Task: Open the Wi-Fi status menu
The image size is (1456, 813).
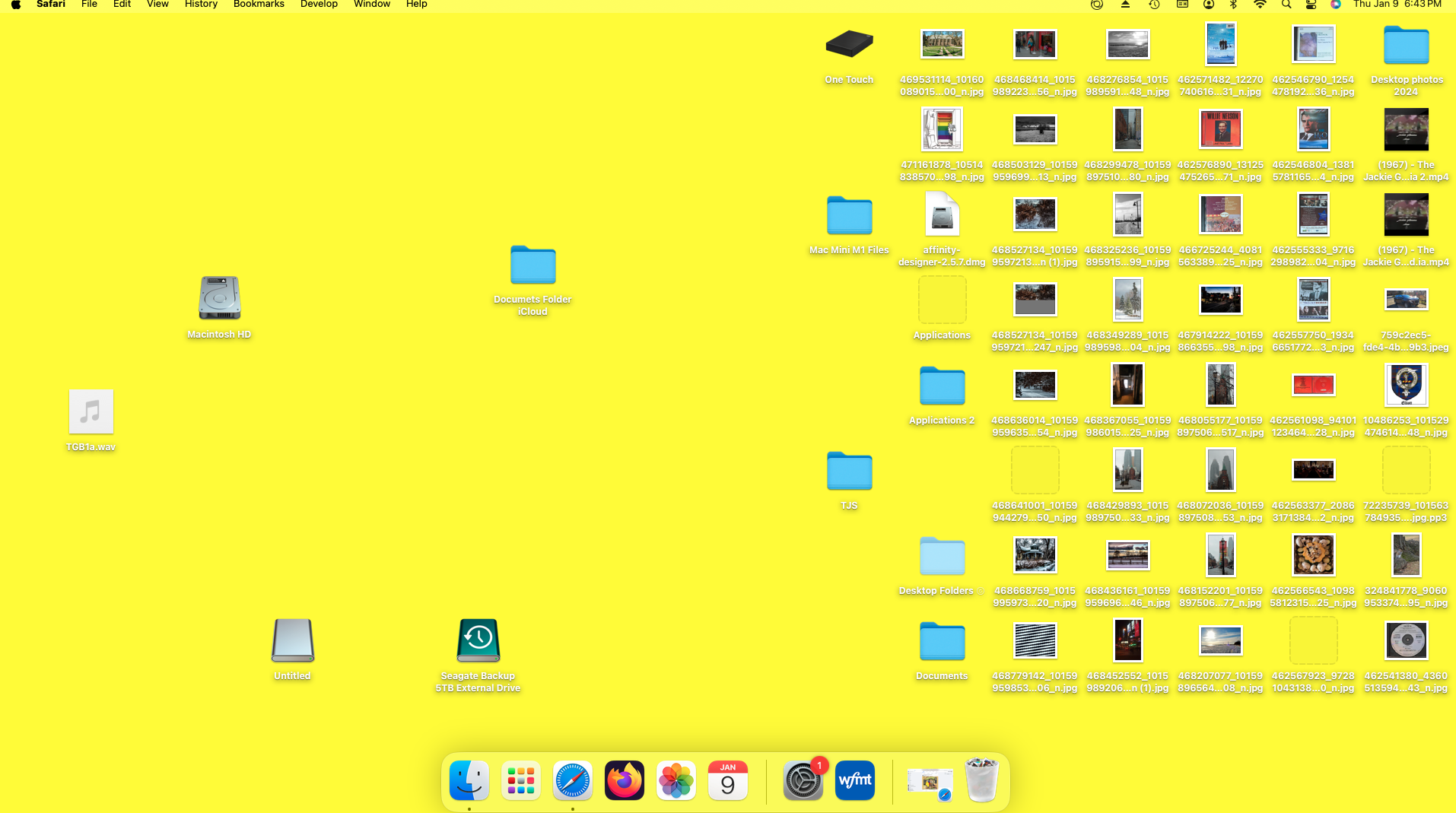Action: (1260, 5)
